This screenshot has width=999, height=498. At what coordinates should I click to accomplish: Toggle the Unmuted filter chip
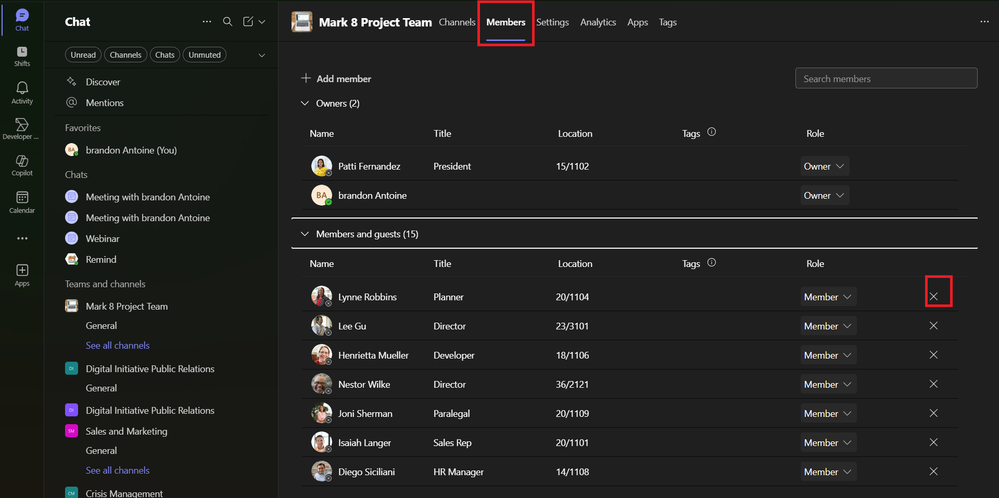pos(205,55)
